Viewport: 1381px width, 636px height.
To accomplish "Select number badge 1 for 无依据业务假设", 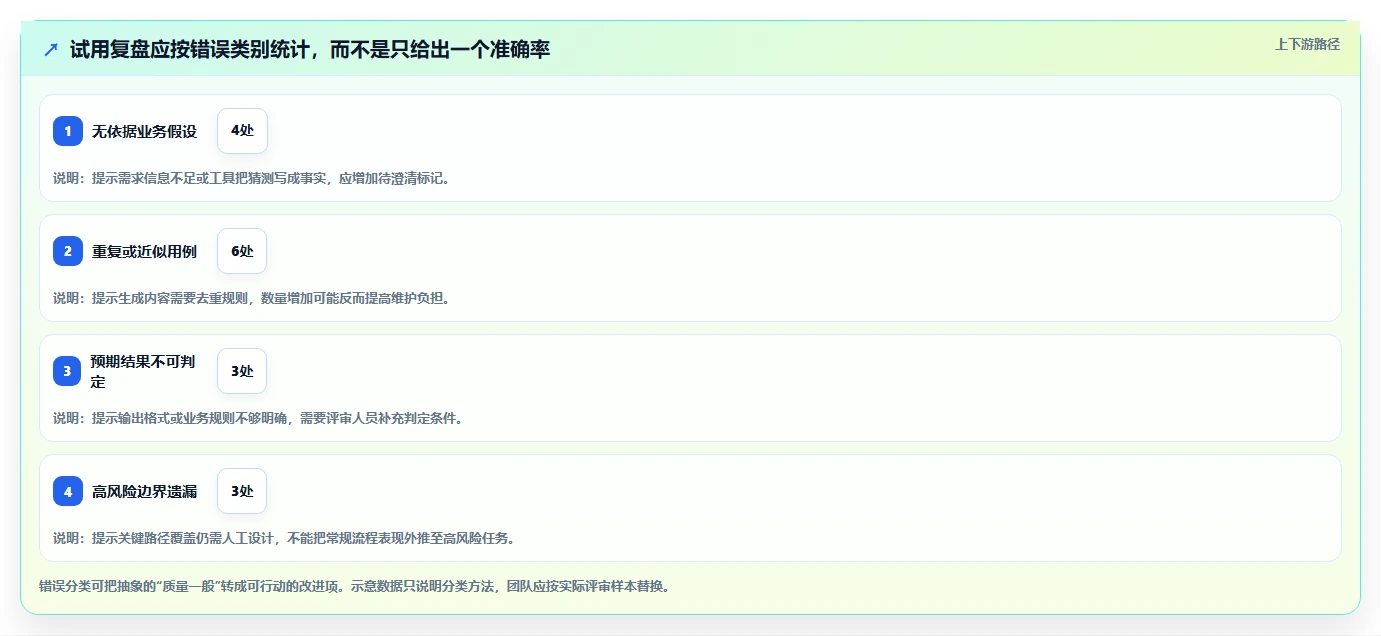I will pos(68,131).
